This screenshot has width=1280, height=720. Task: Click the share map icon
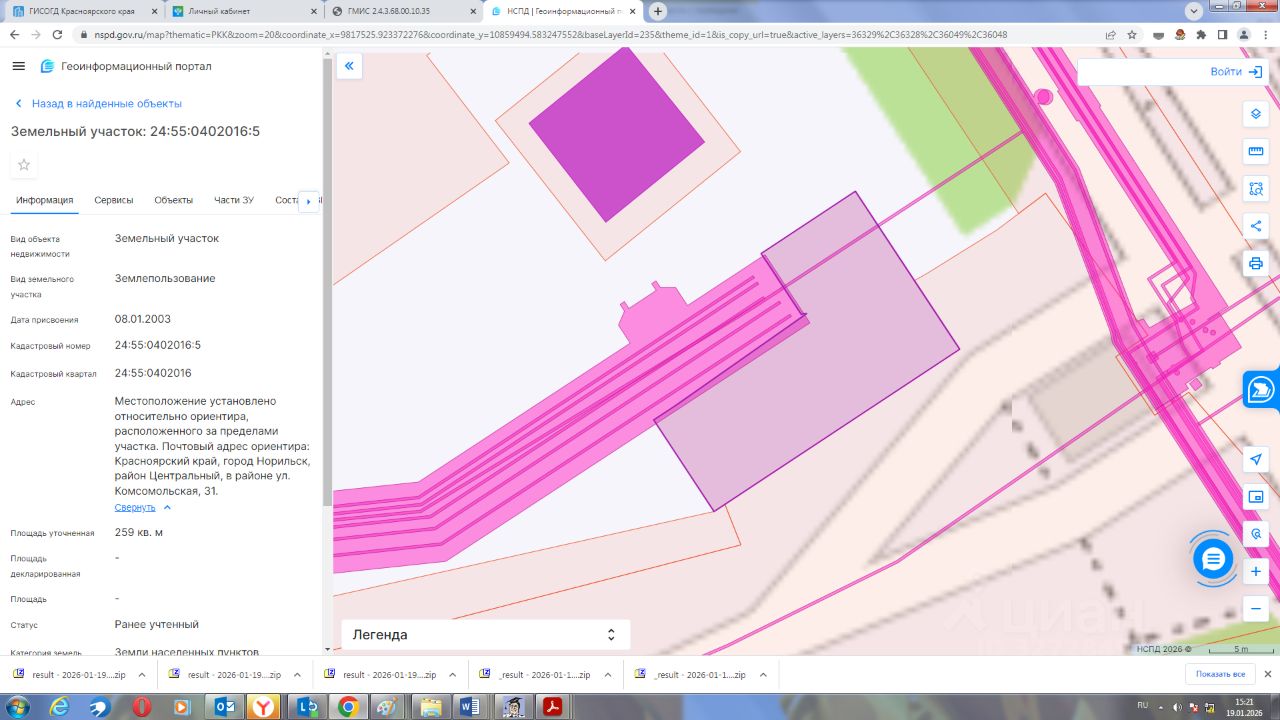pyautogui.click(x=1256, y=226)
